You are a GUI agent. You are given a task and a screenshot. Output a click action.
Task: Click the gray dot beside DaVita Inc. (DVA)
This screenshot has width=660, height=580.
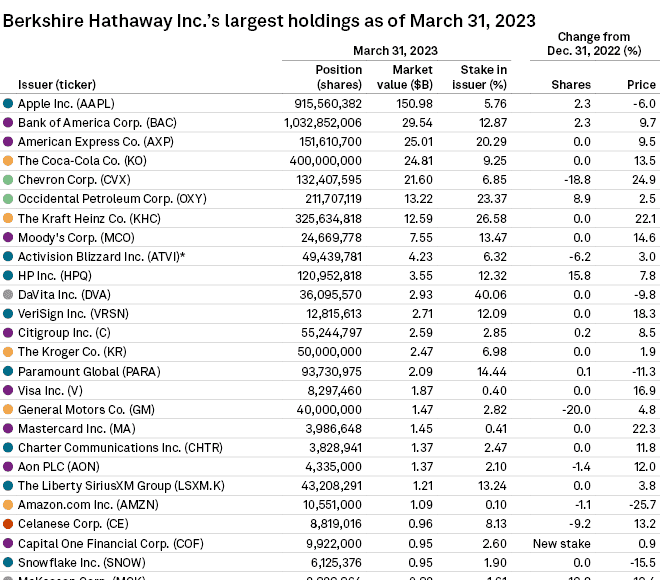coord(8,295)
